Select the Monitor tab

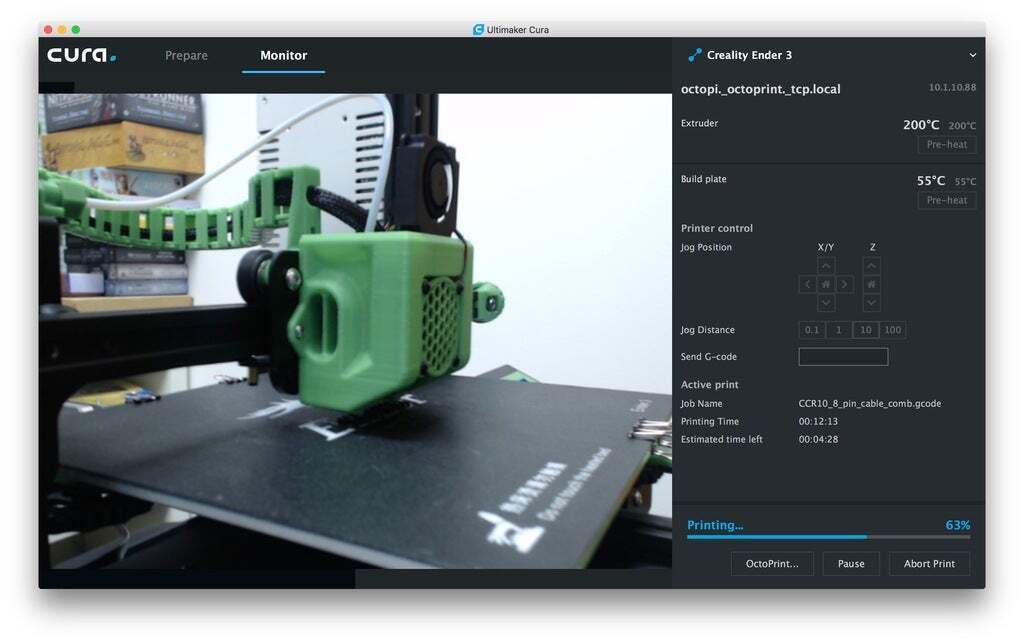(x=283, y=56)
